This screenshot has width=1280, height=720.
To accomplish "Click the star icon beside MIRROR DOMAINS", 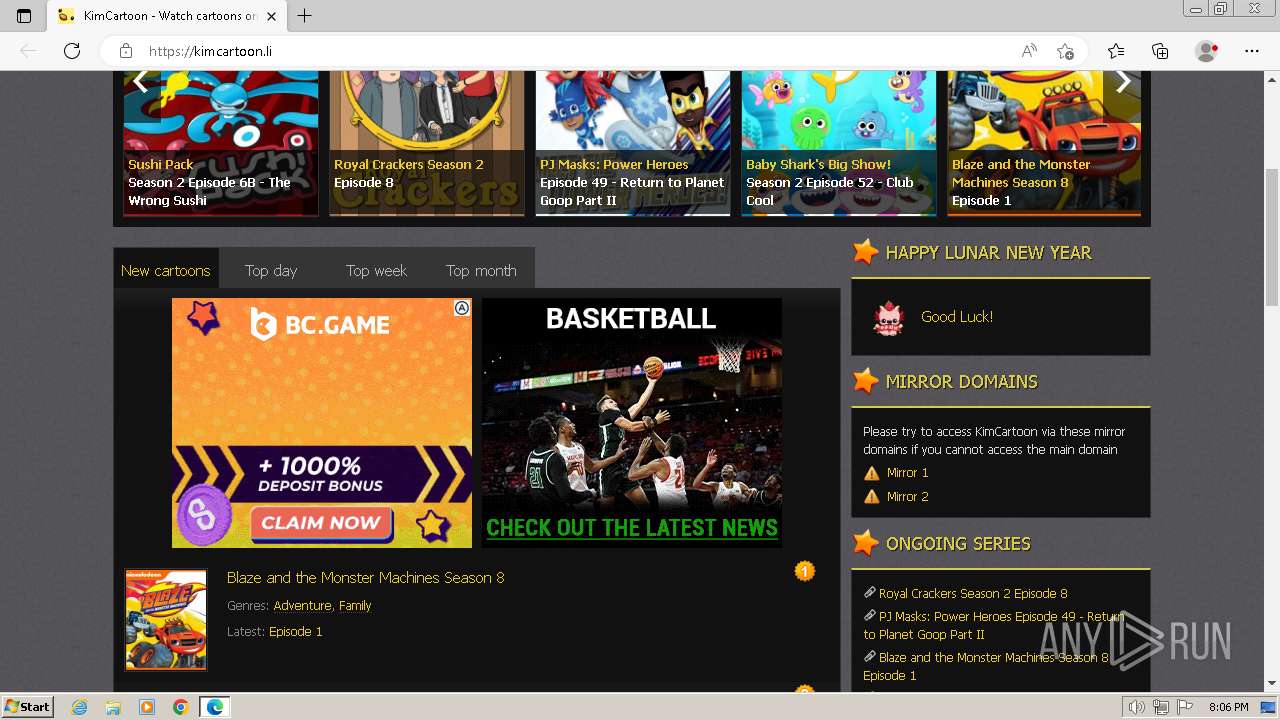I will [x=865, y=381].
